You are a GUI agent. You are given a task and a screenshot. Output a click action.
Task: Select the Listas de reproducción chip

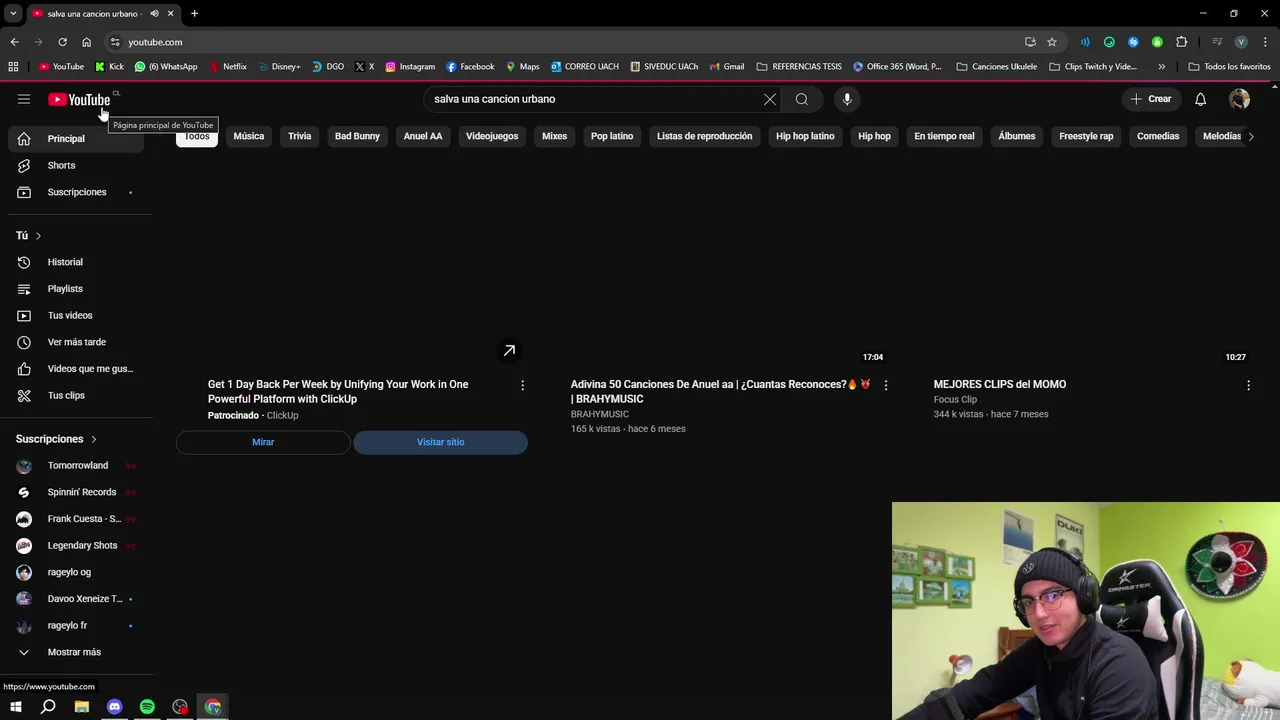coord(704,136)
